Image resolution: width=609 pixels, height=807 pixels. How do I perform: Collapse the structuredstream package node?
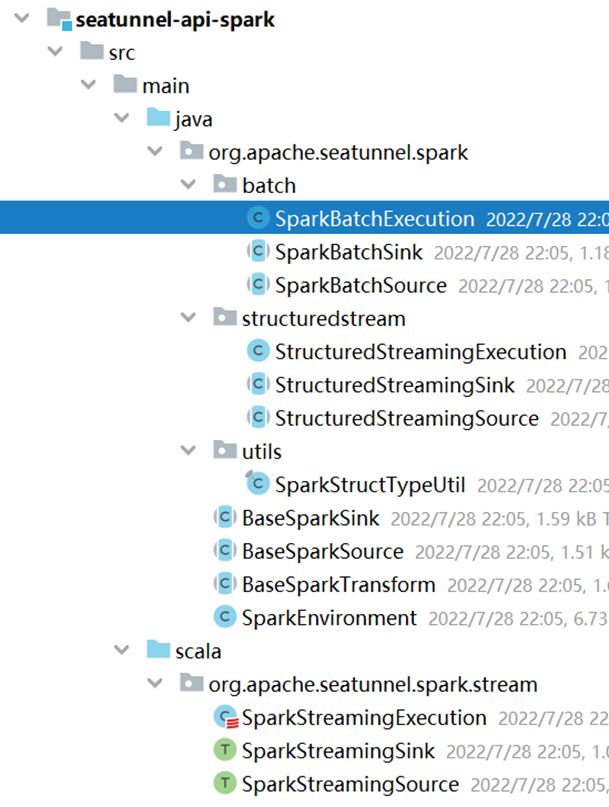coord(188,318)
